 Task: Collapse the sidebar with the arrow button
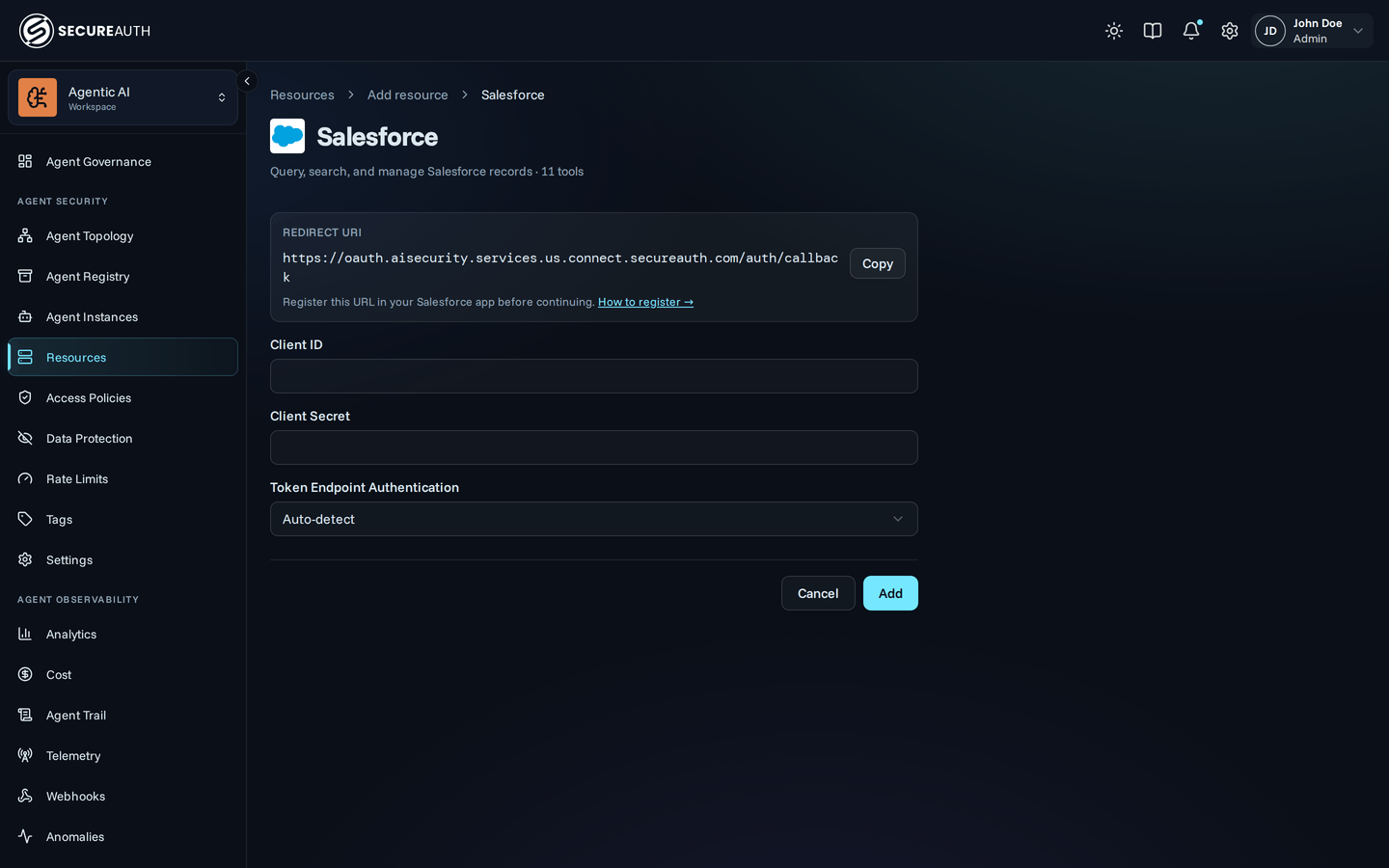click(247, 81)
